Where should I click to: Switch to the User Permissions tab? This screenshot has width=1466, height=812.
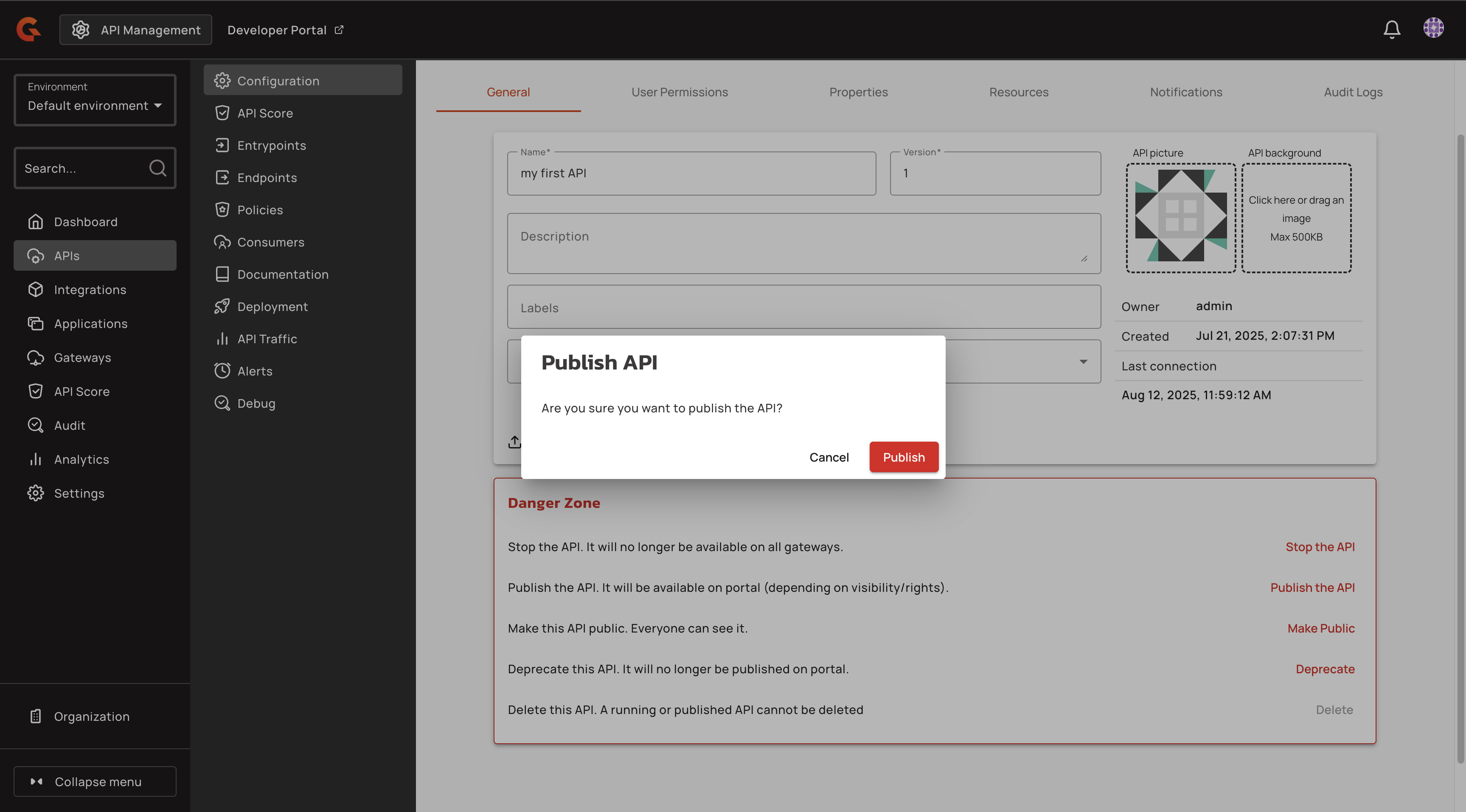(x=680, y=92)
